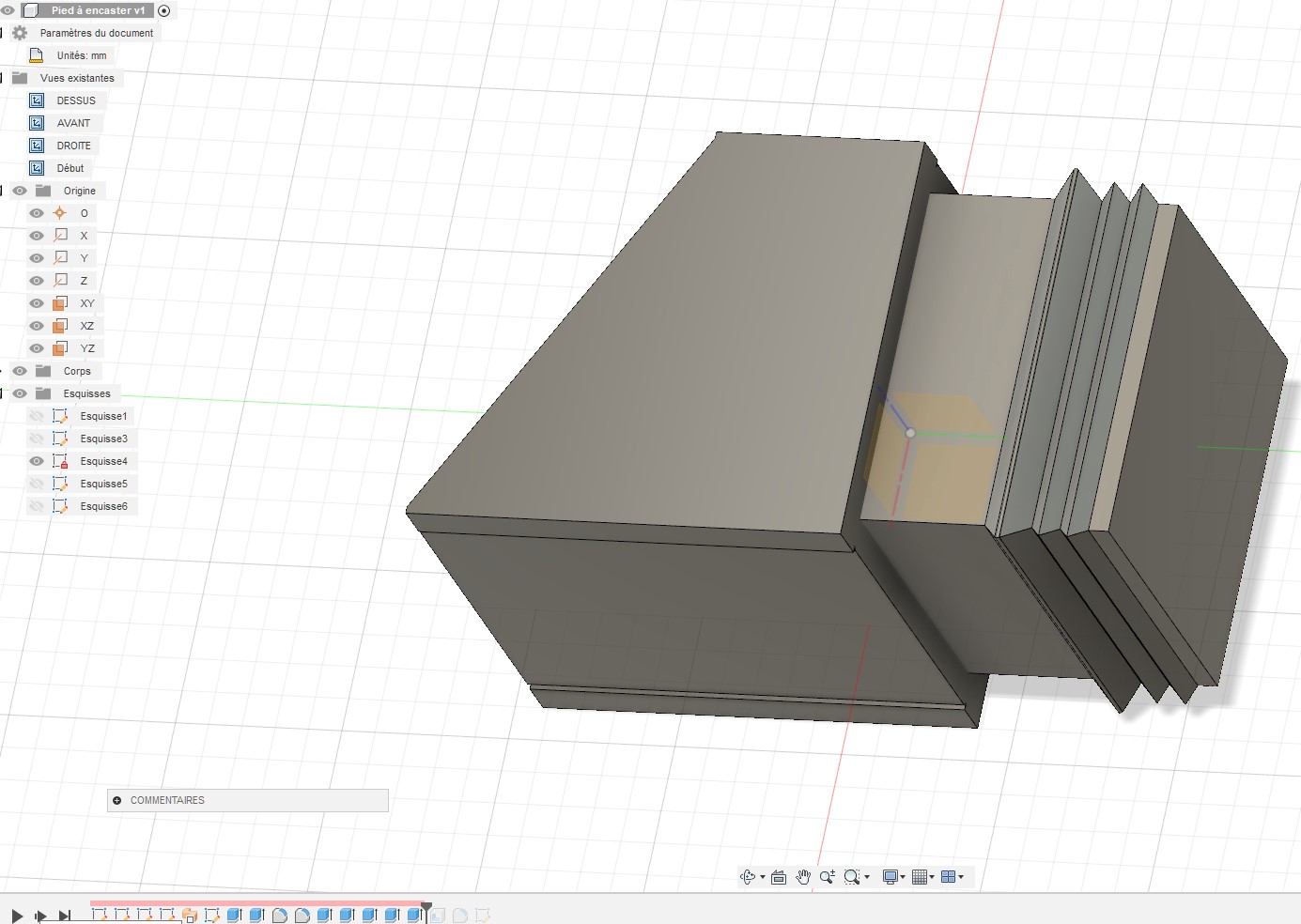Jump to the end of timeline

click(65, 916)
